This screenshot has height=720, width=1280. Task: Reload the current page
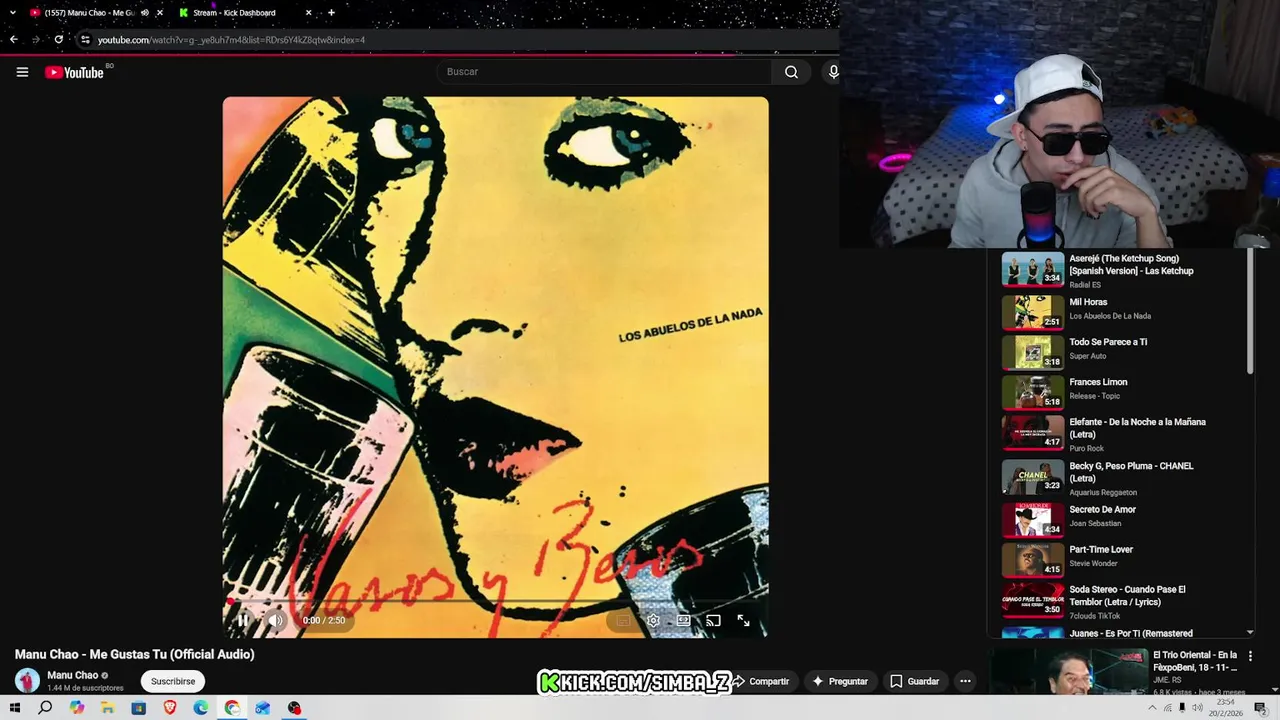59,40
